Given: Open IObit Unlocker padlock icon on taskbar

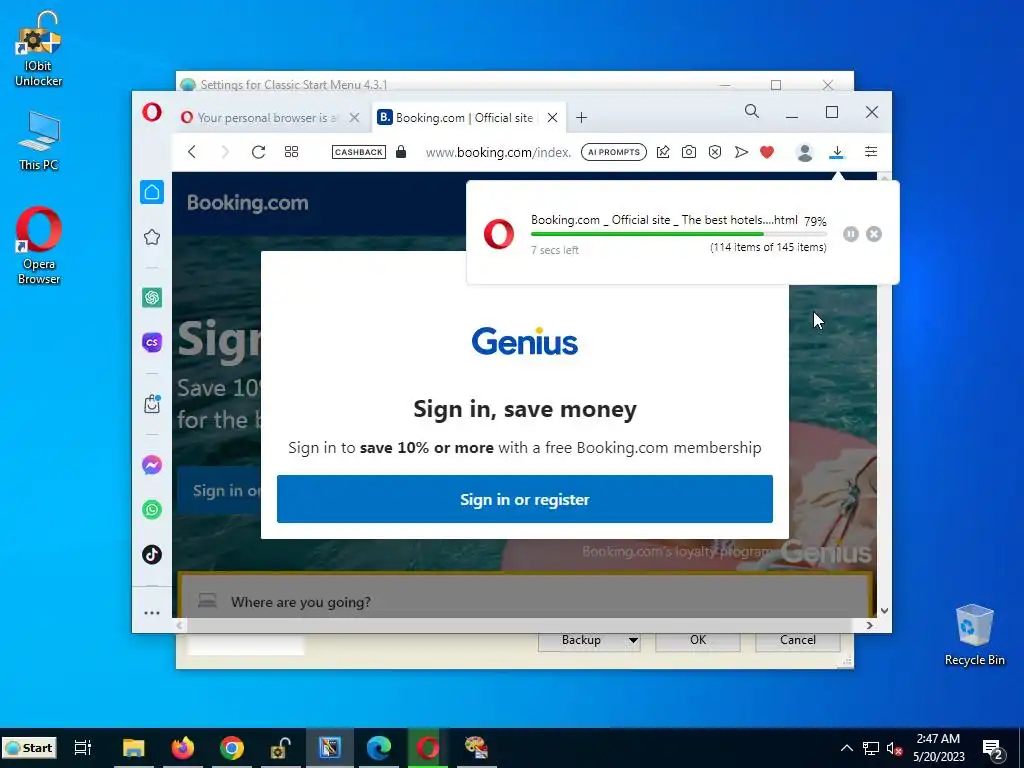Looking at the screenshot, I should [x=281, y=748].
